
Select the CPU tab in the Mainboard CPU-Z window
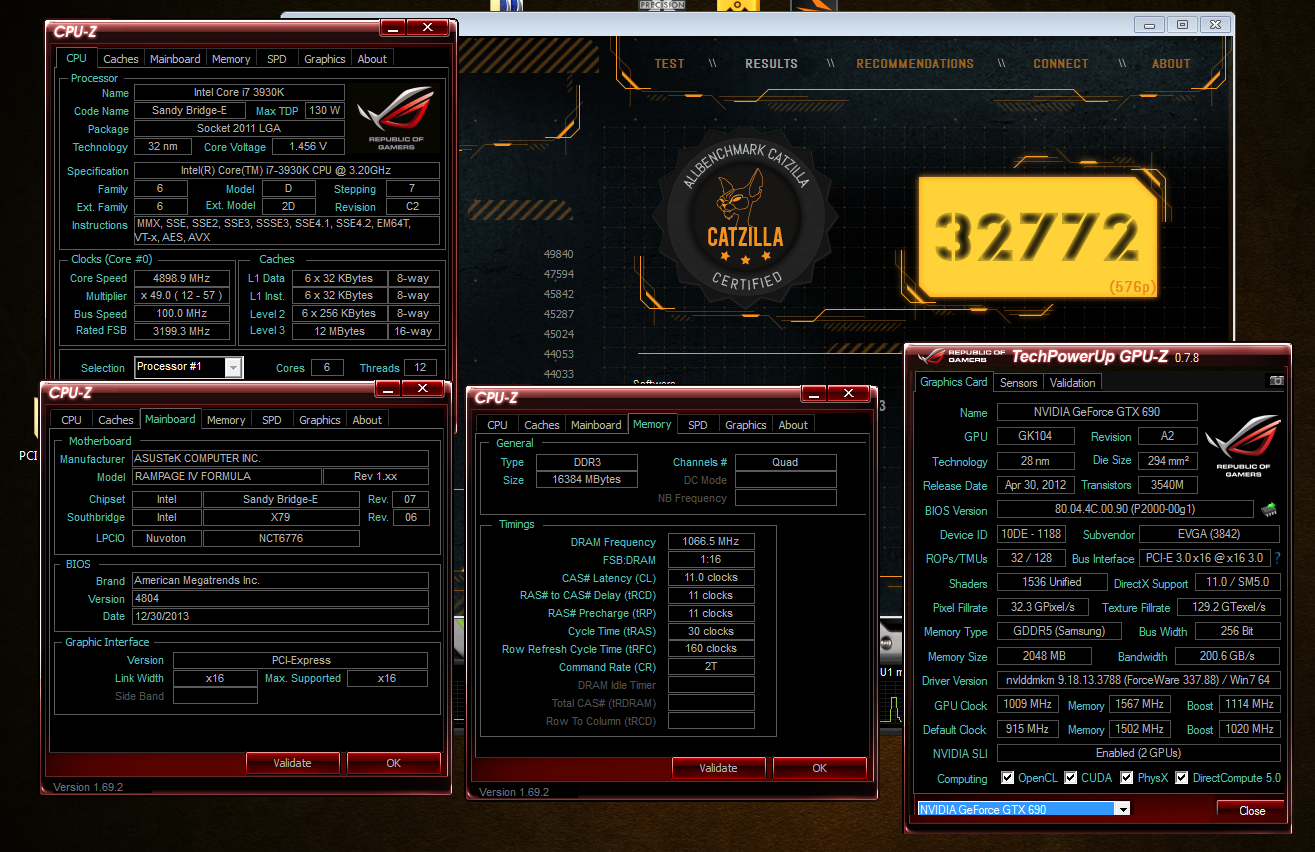tap(72, 420)
